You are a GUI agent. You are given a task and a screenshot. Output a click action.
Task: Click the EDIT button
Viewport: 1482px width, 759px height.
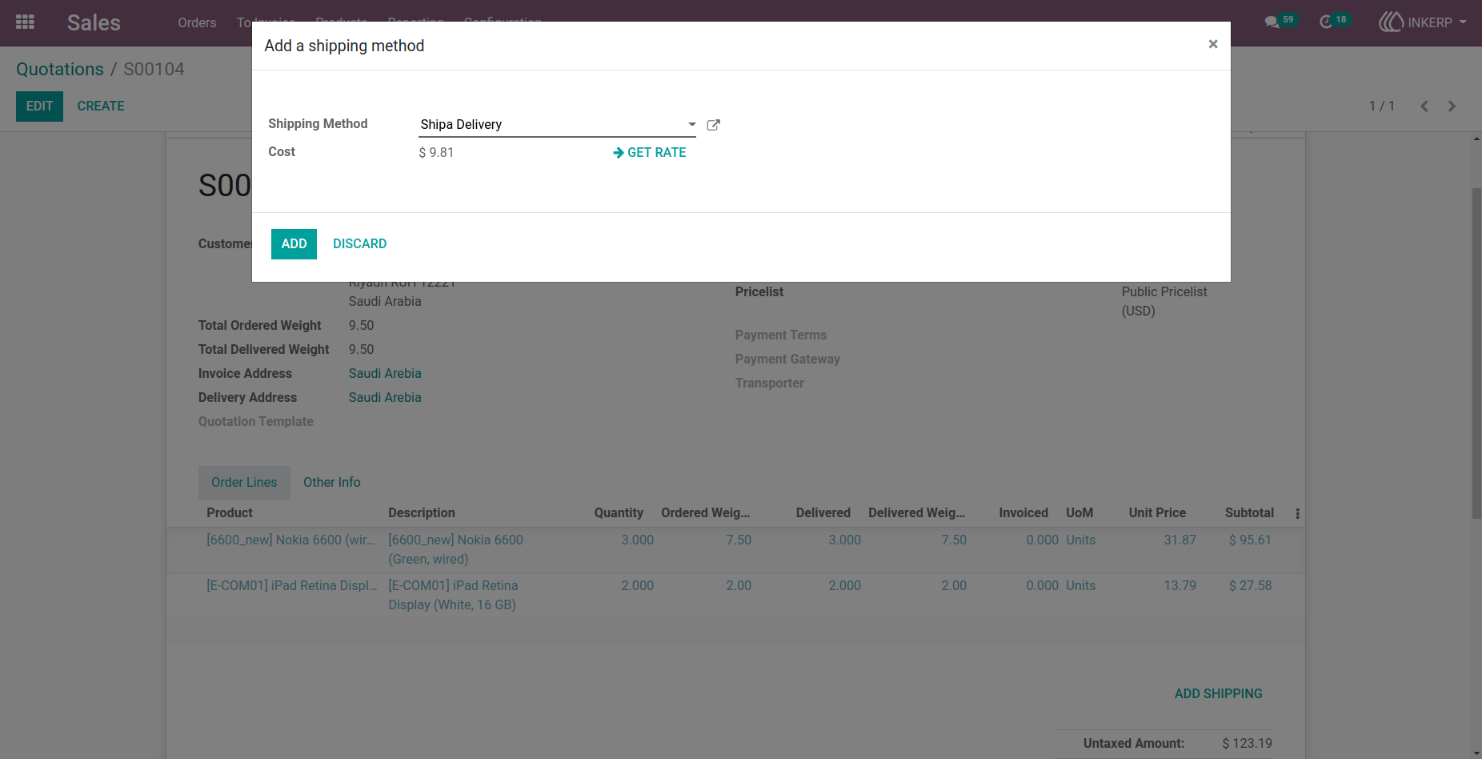pyautogui.click(x=39, y=106)
